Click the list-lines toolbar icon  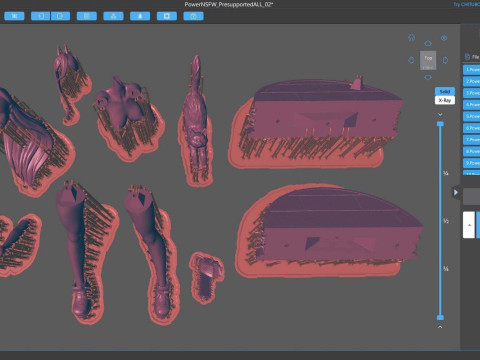[x=87, y=16]
